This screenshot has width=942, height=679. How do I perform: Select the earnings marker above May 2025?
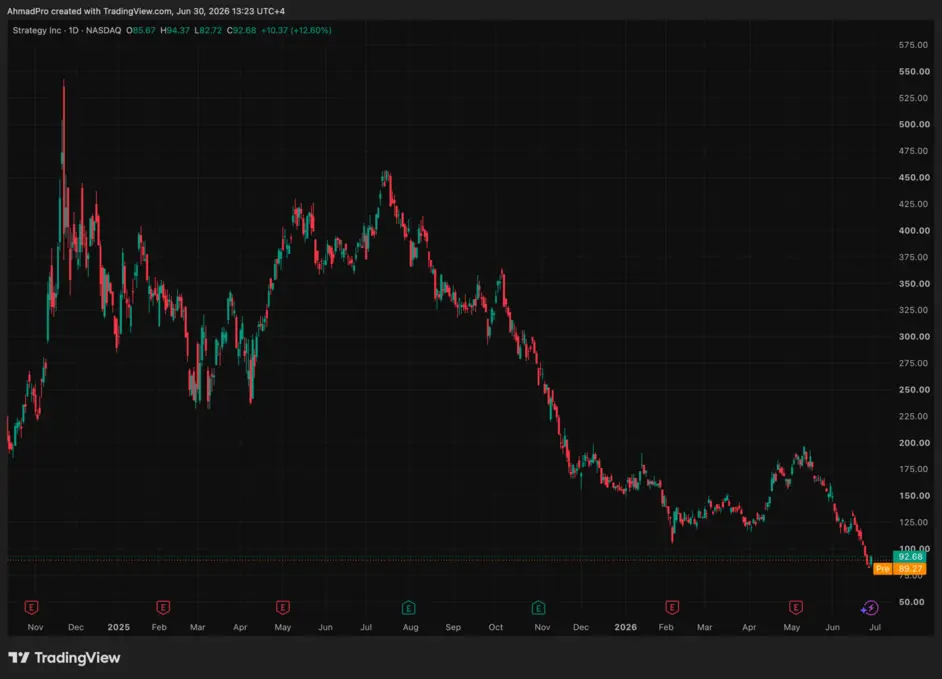(x=282, y=607)
